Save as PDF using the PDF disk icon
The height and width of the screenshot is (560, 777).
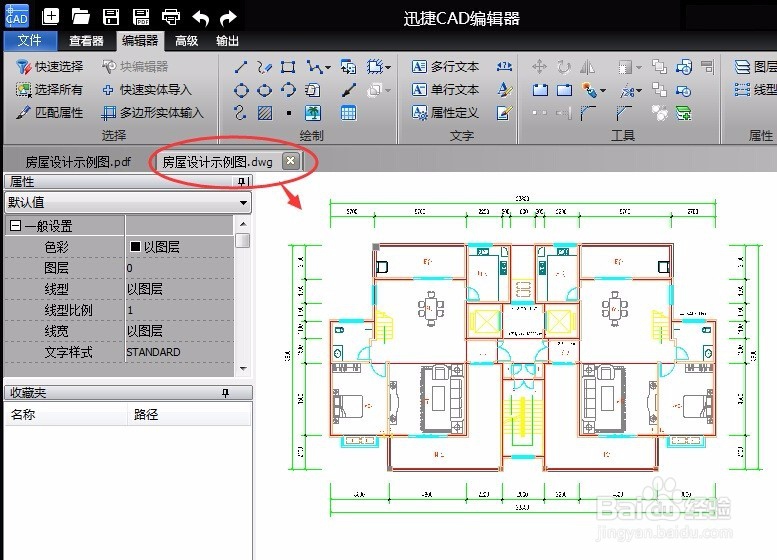click(x=141, y=17)
